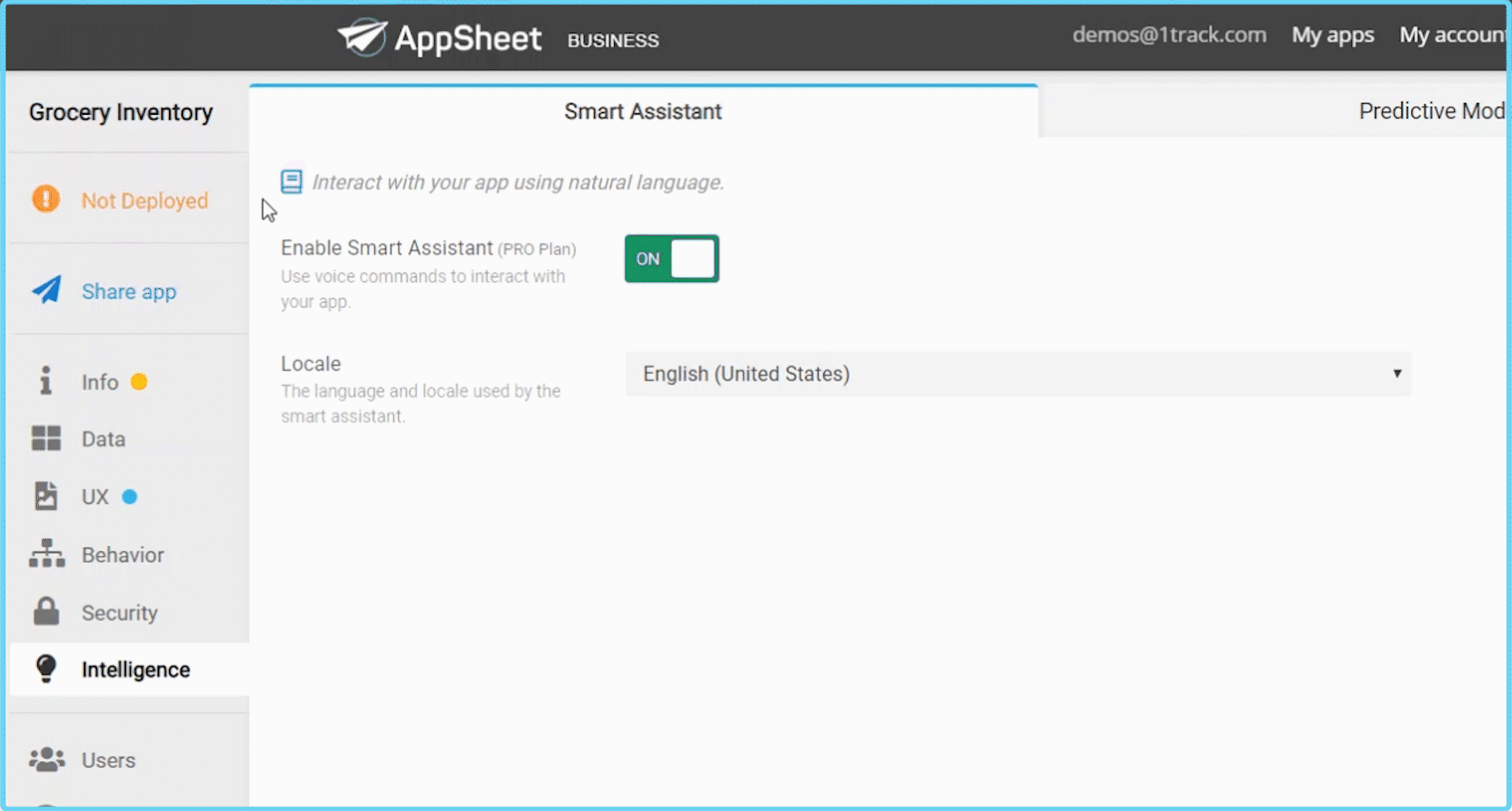
Task: Click the Share app link text
Action: pos(129,291)
